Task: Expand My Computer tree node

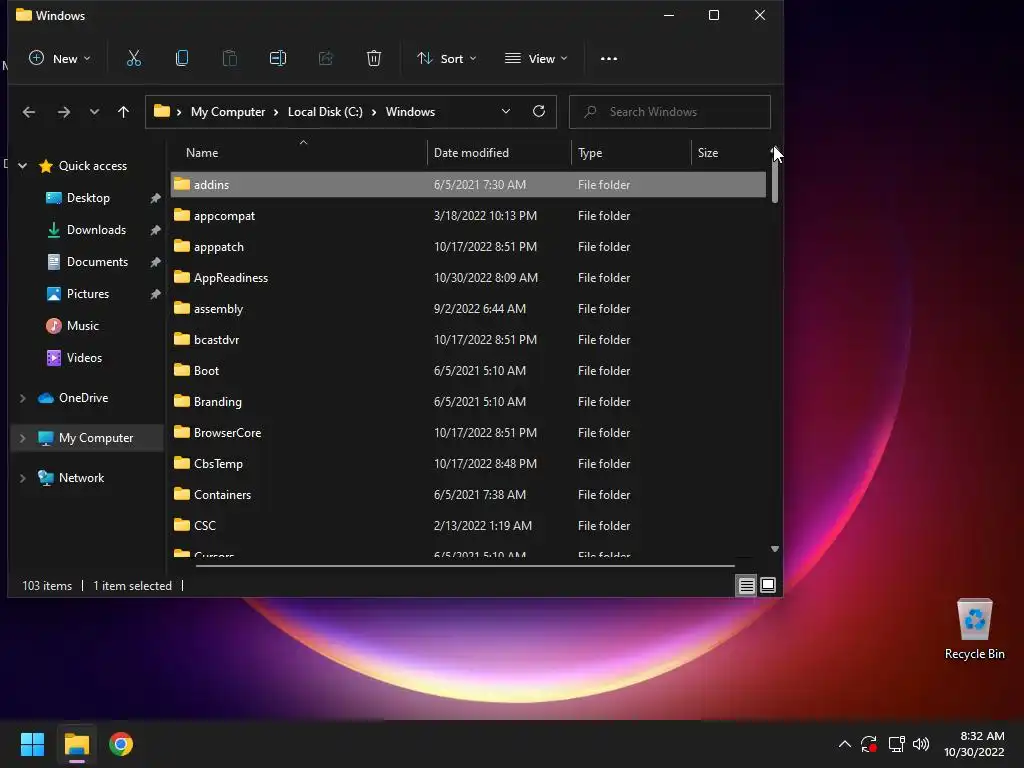Action: pos(23,438)
